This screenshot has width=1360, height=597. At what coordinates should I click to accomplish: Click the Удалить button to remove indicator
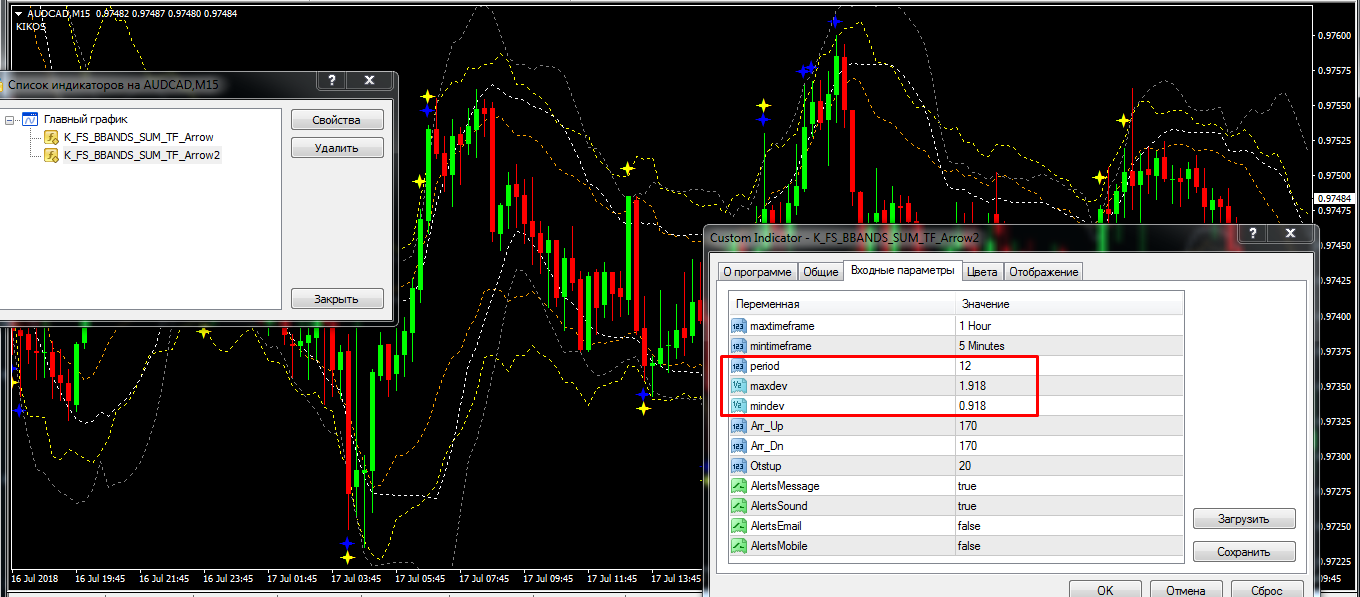(x=337, y=148)
